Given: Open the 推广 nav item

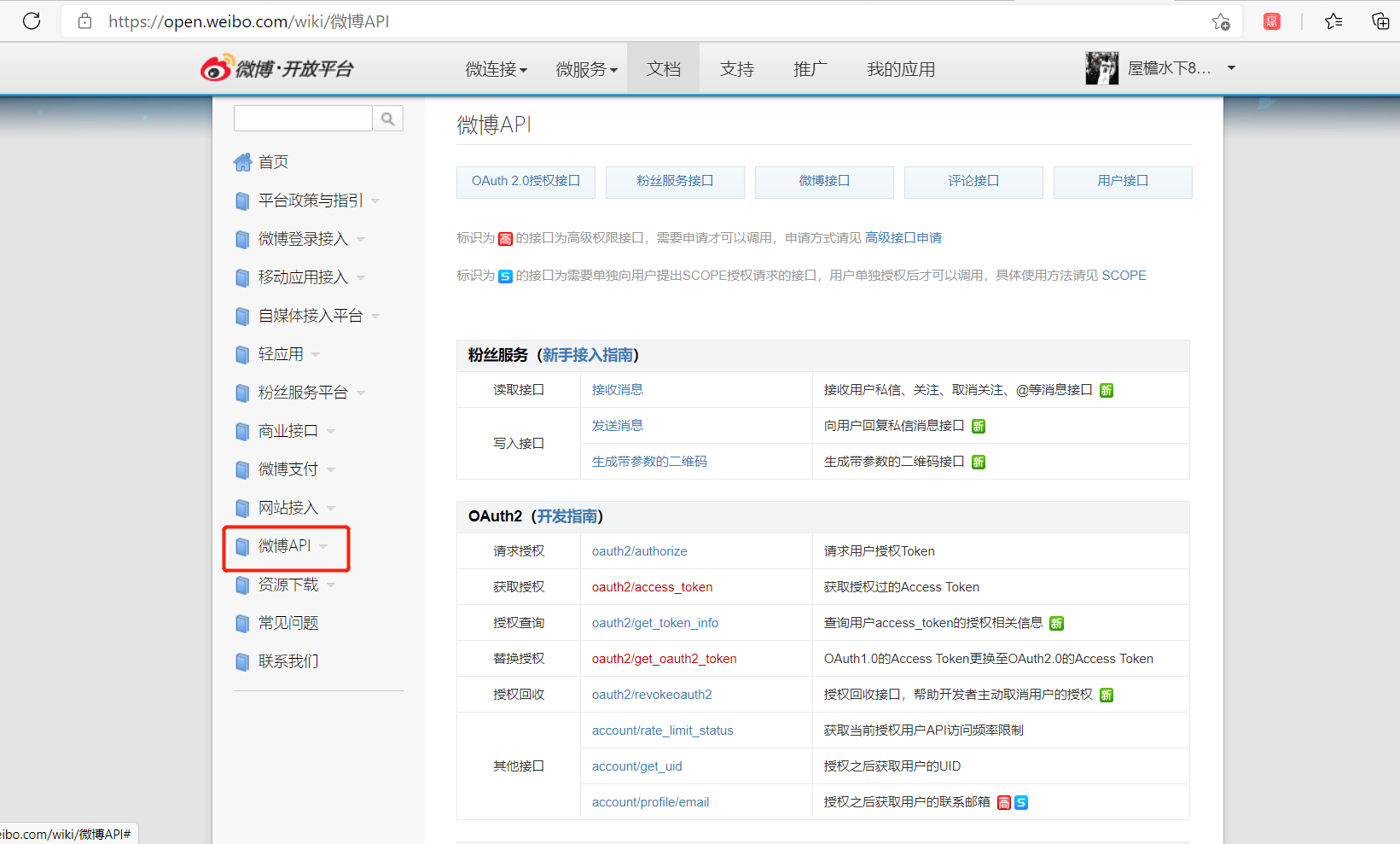Looking at the screenshot, I should click(x=810, y=69).
